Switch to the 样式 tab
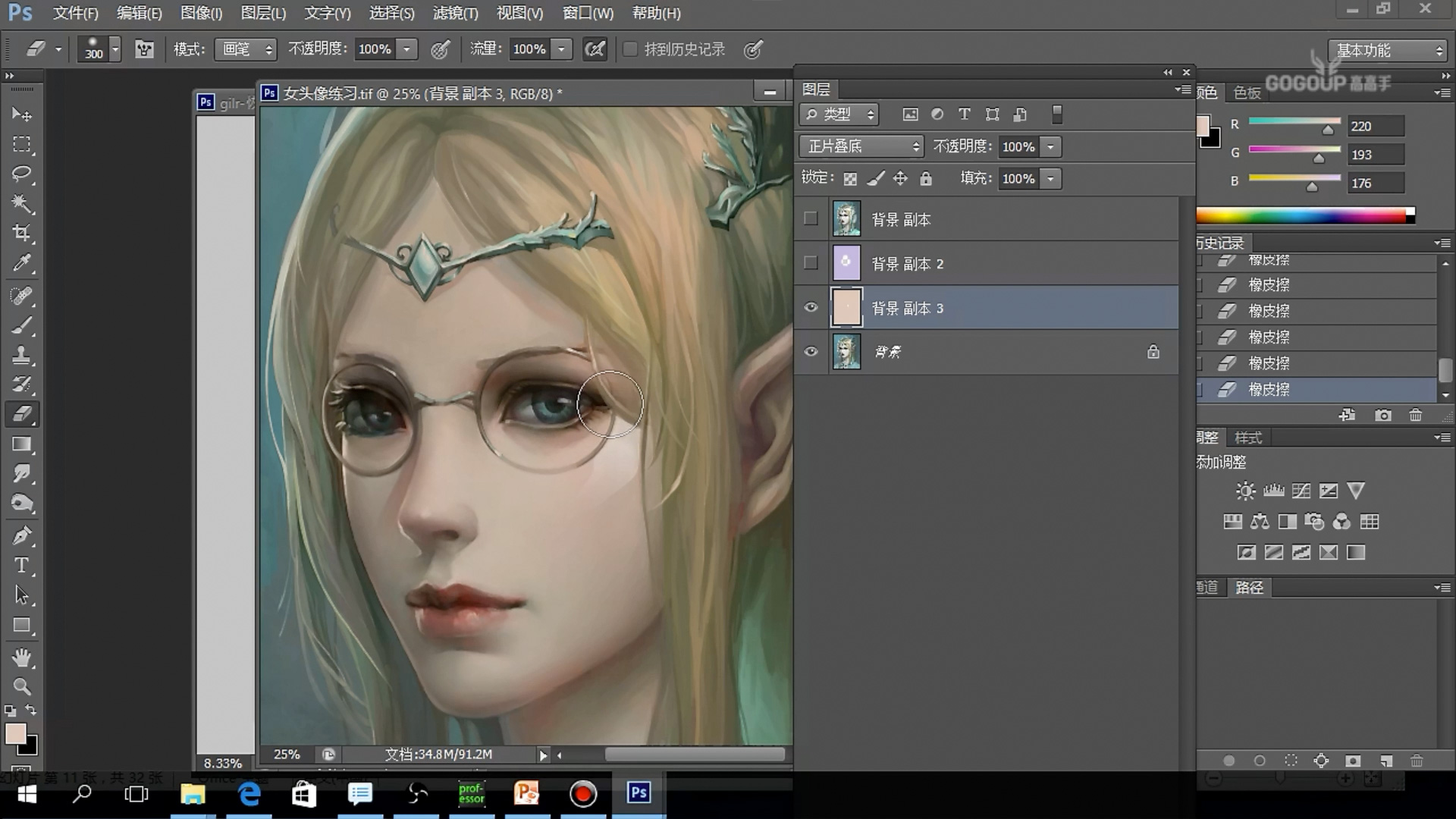The width and height of the screenshot is (1456, 819). pos(1247,438)
